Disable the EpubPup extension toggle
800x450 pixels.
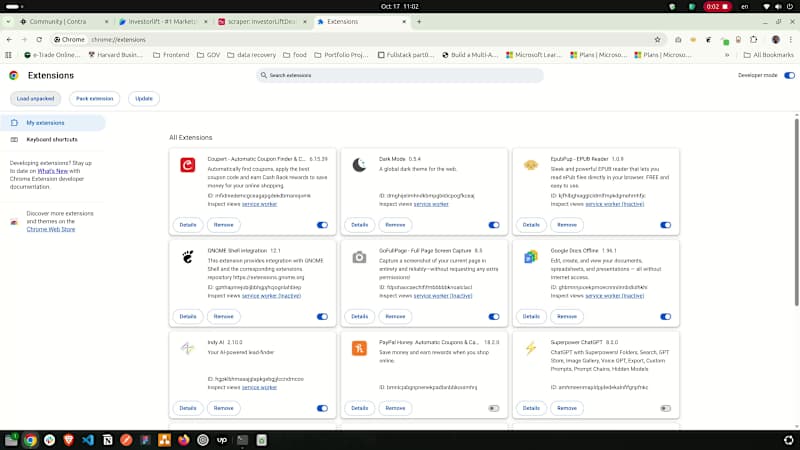coord(665,225)
